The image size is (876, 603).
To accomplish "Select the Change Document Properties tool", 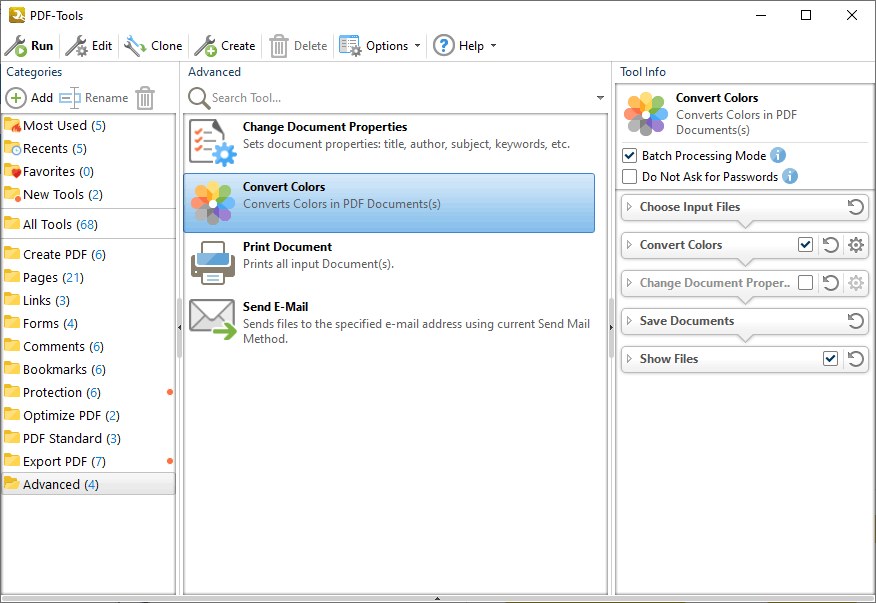I will pos(389,143).
